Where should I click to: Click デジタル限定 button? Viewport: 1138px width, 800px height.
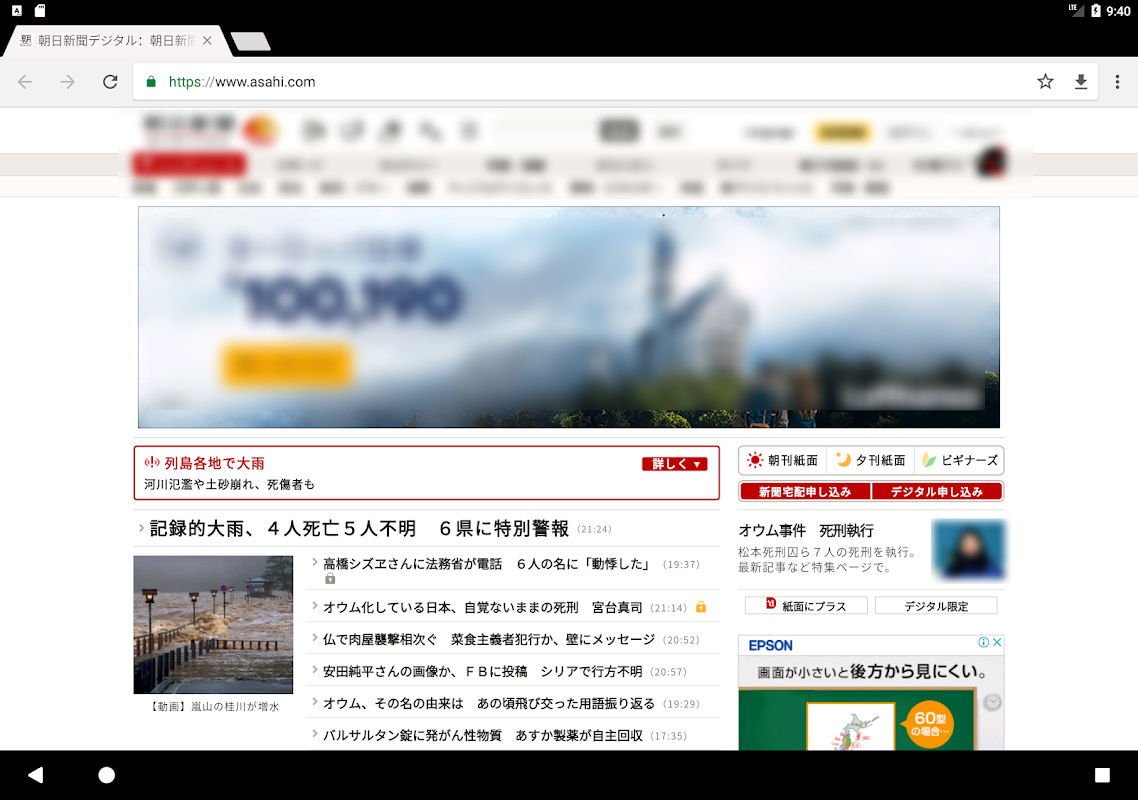[936, 605]
